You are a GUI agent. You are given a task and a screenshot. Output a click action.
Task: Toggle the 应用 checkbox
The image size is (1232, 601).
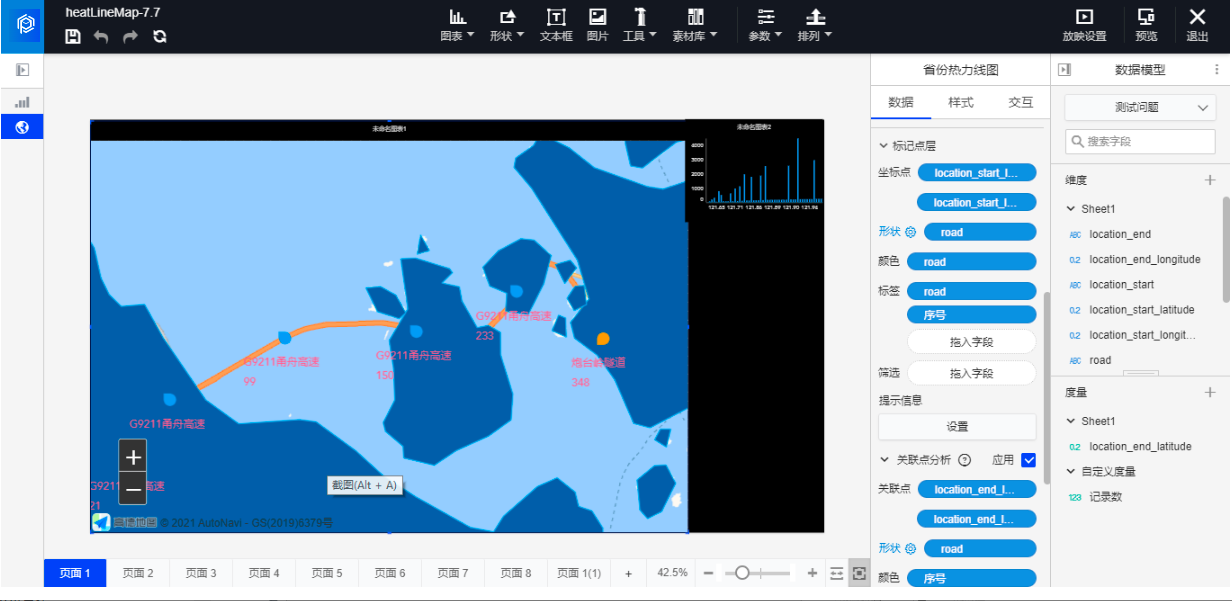pyautogui.click(x=1028, y=460)
